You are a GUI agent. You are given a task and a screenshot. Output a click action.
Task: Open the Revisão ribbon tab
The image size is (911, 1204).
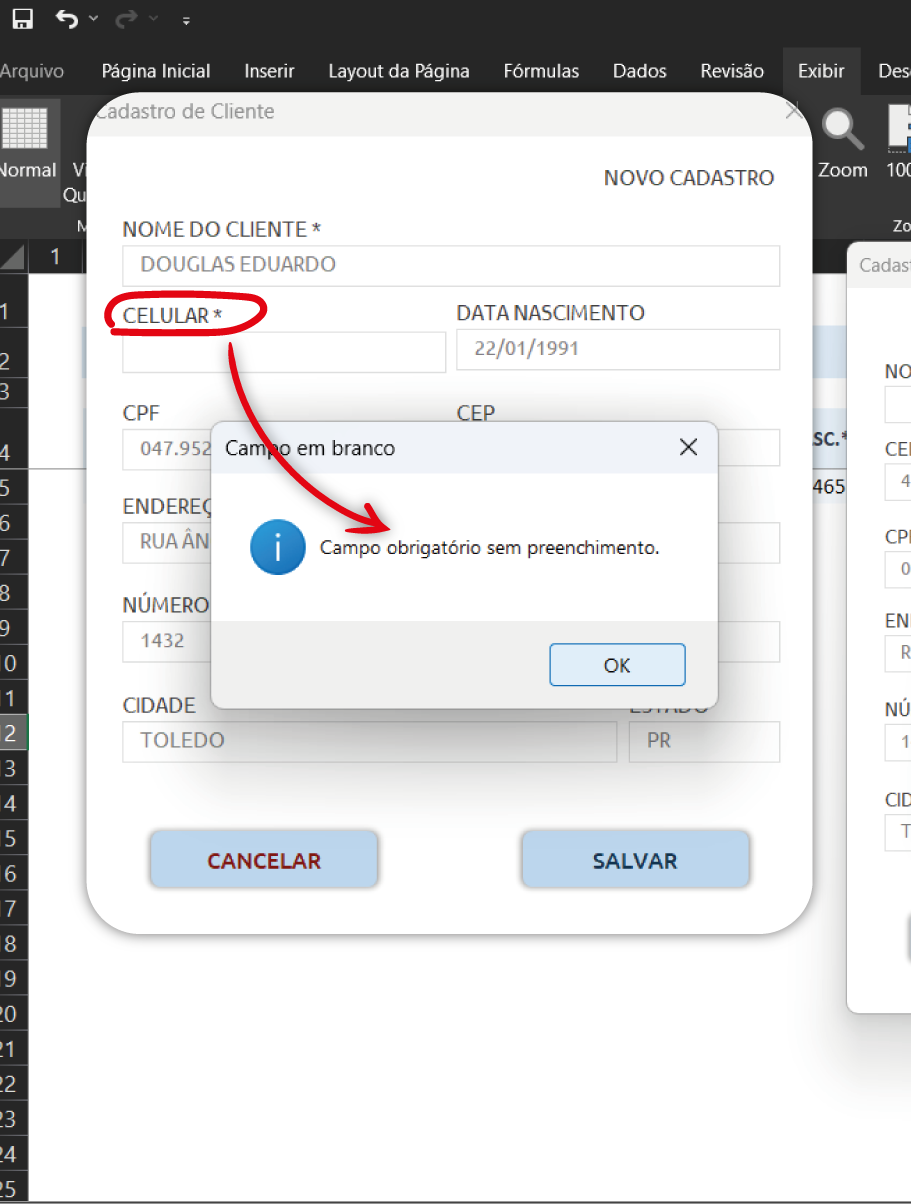pyautogui.click(x=732, y=71)
